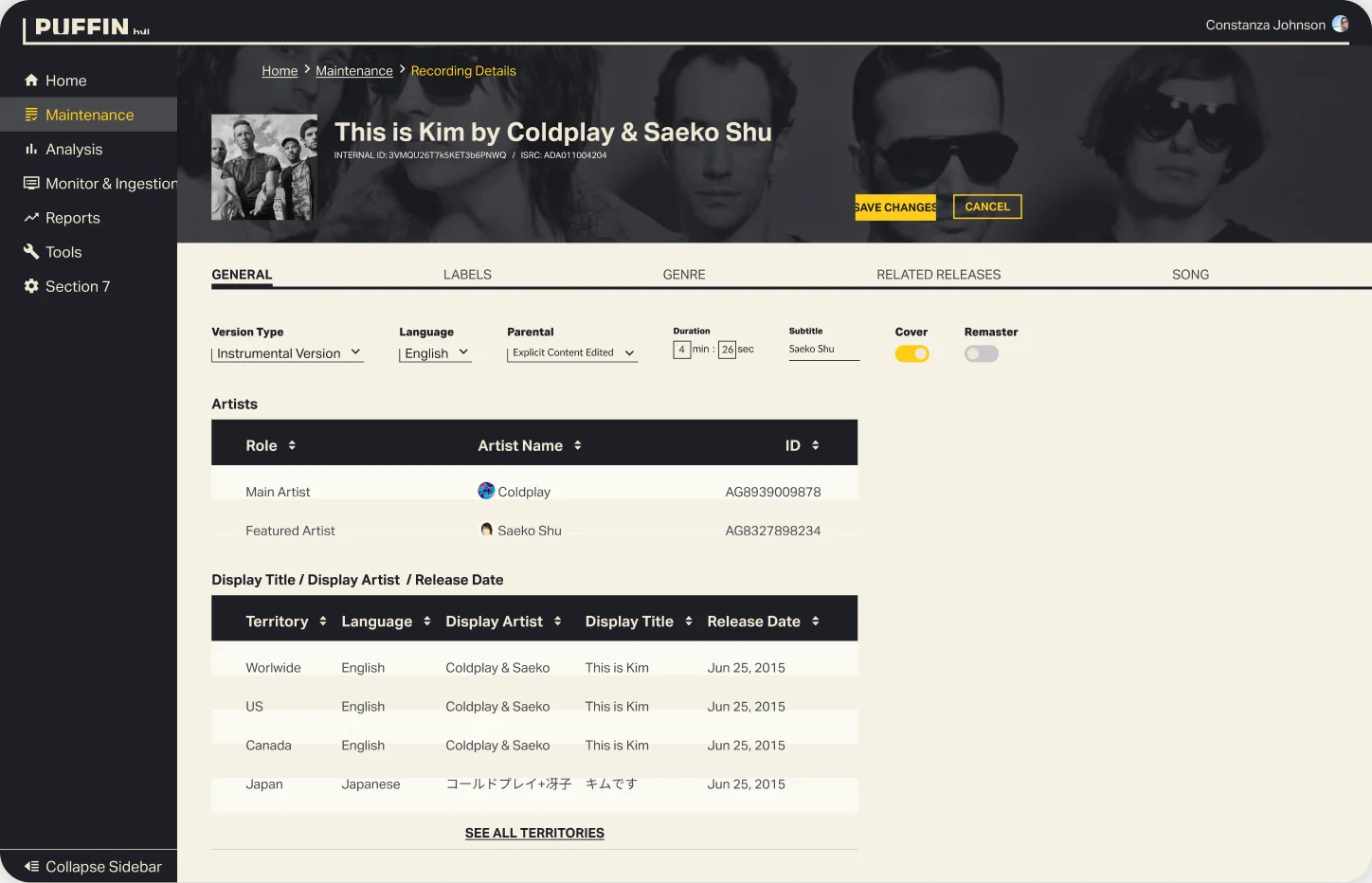
Task: Open the Language dropdown set to English
Action: click(x=436, y=353)
